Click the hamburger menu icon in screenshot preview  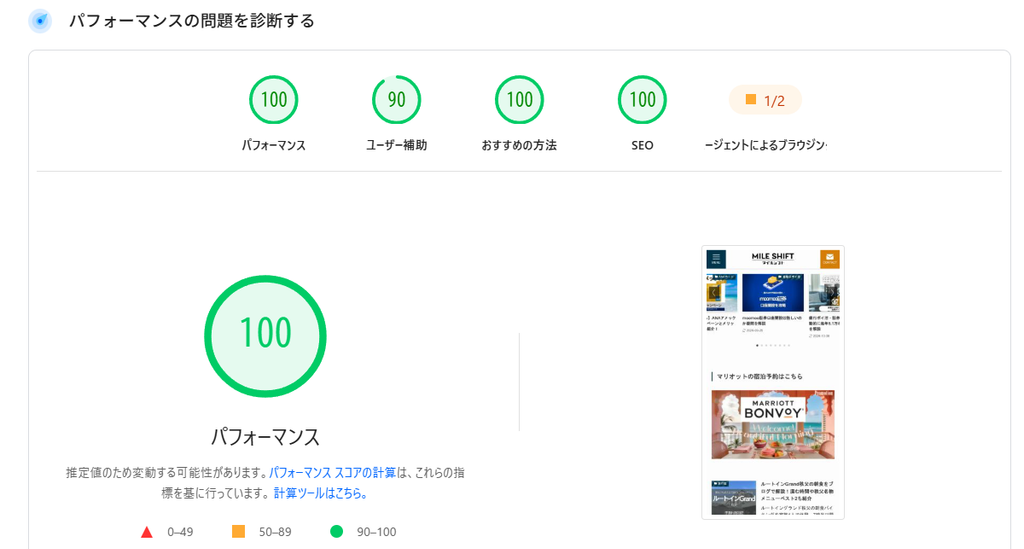pyautogui.click(x=716, y=259)
